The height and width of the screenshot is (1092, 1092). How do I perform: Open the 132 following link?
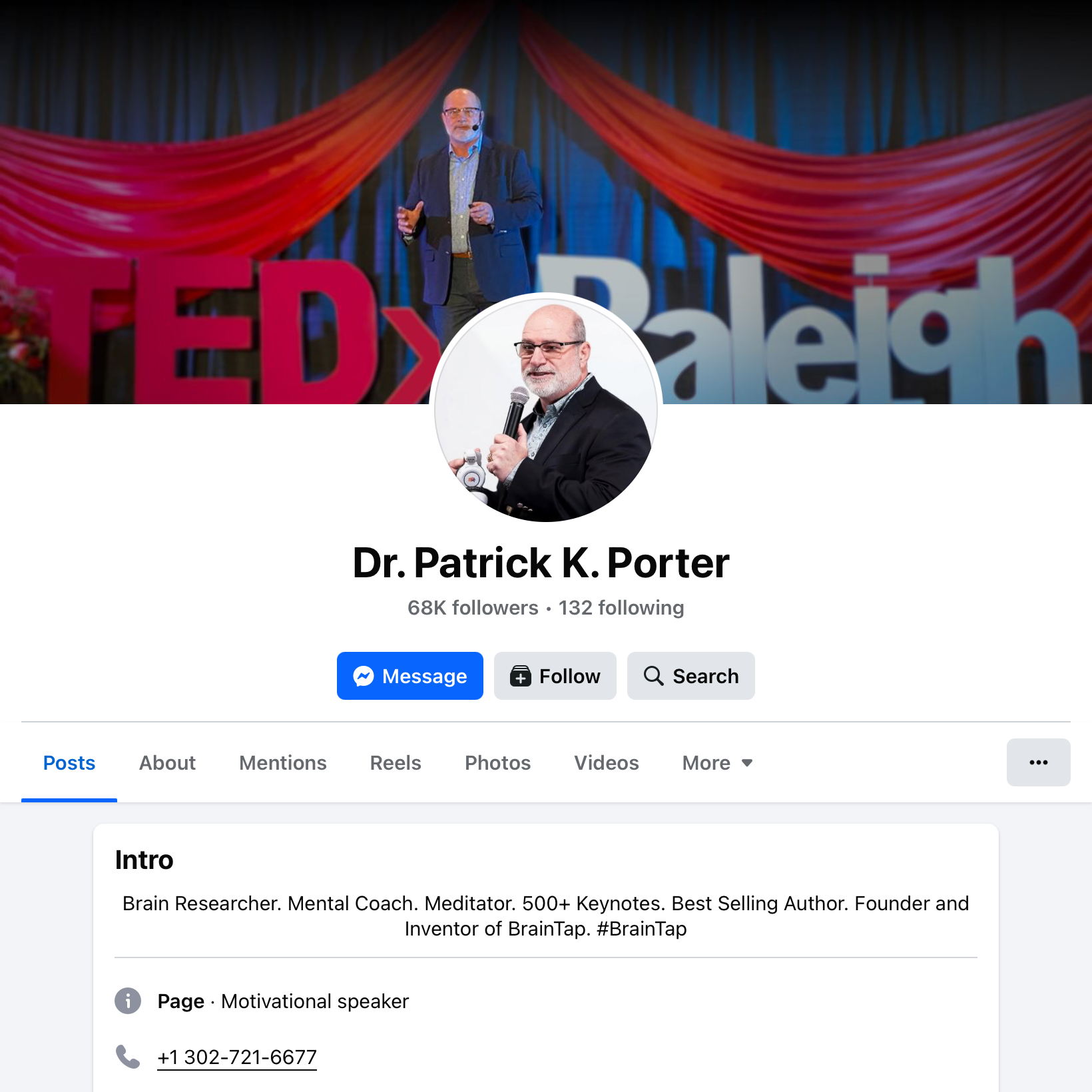point(621,608)
